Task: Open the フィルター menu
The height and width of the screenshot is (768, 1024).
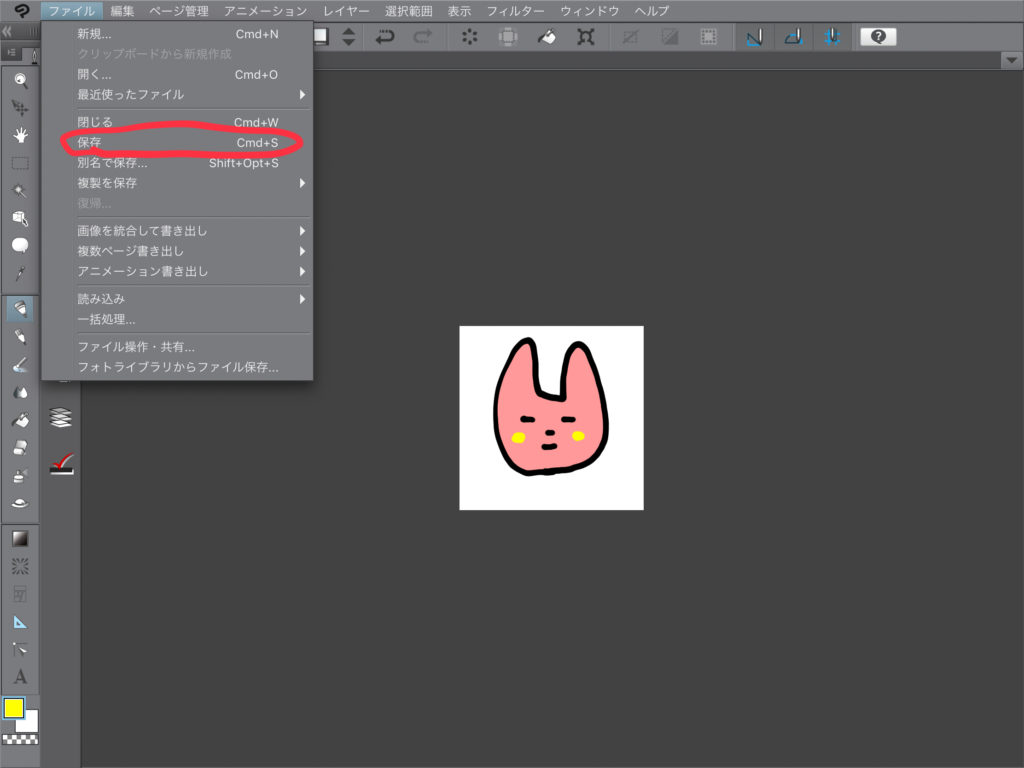Action: [515, 10]
